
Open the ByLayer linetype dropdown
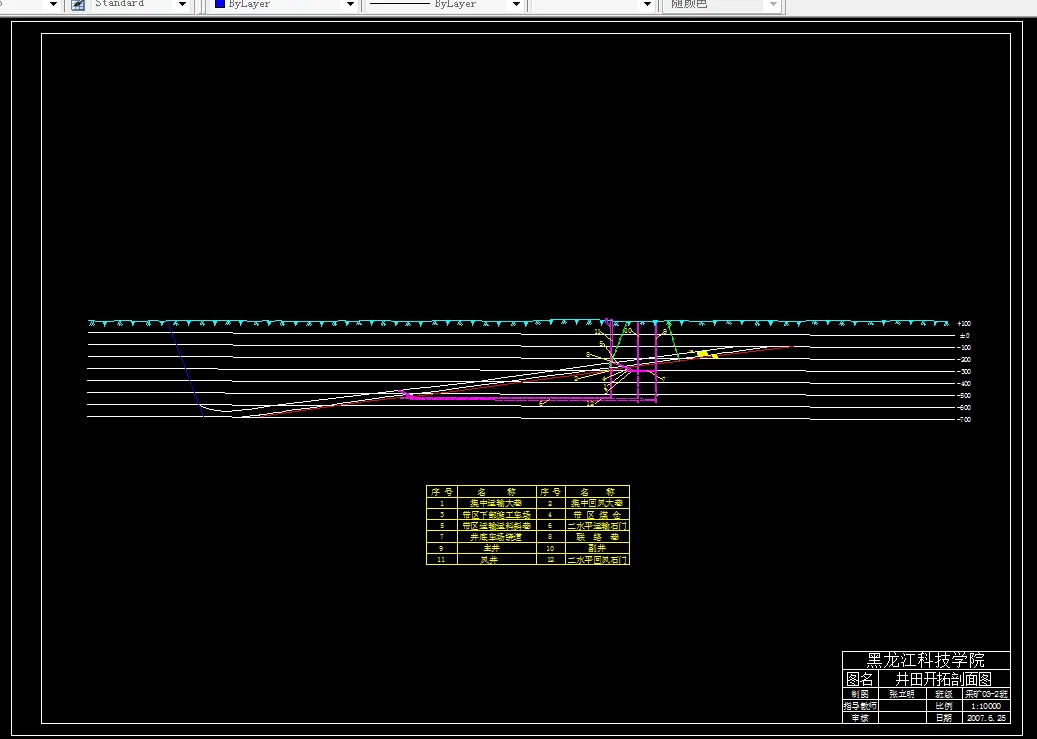pyautogui.click(x=517, y=5)
